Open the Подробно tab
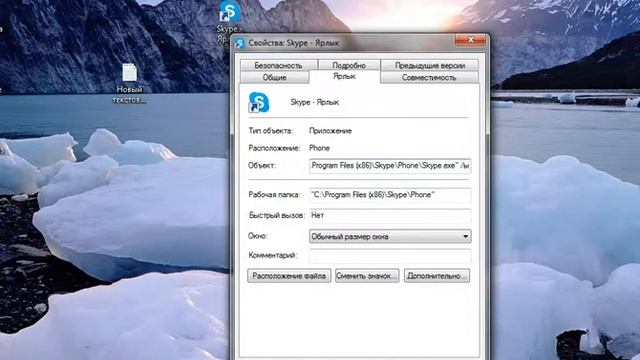Screen dimensions: 640x360 click(x=349, y=65)
